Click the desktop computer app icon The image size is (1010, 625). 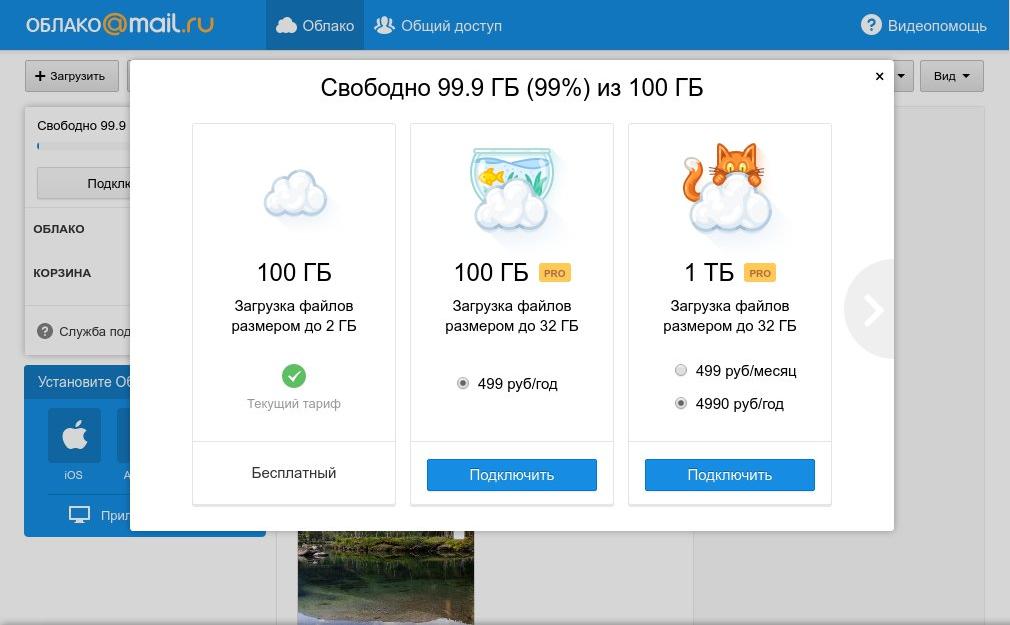click(x=79, y=514)
